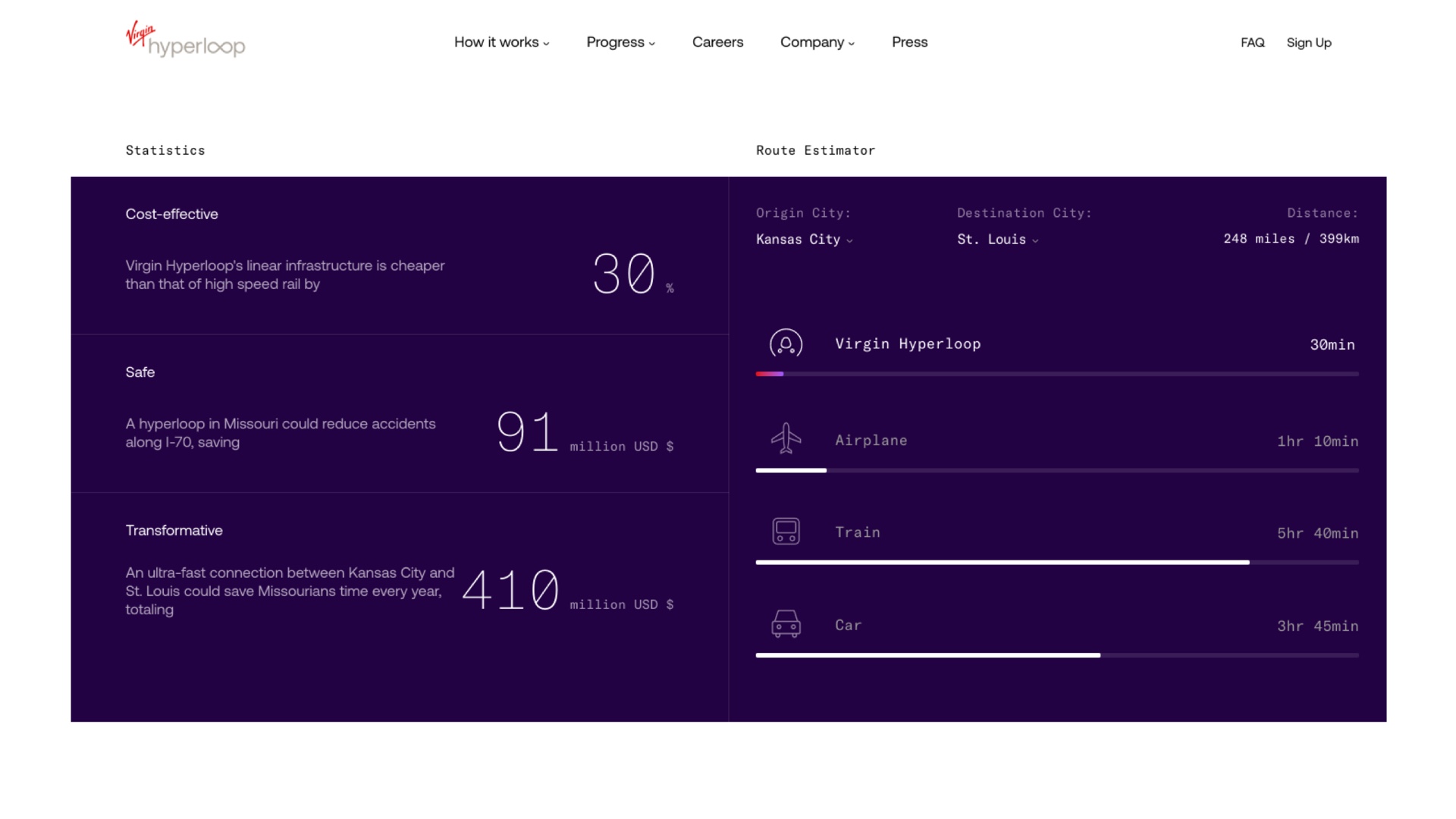Screen dimensions: 1456x819
Task: Click the Transformative title
Action: tap(174, 531)
